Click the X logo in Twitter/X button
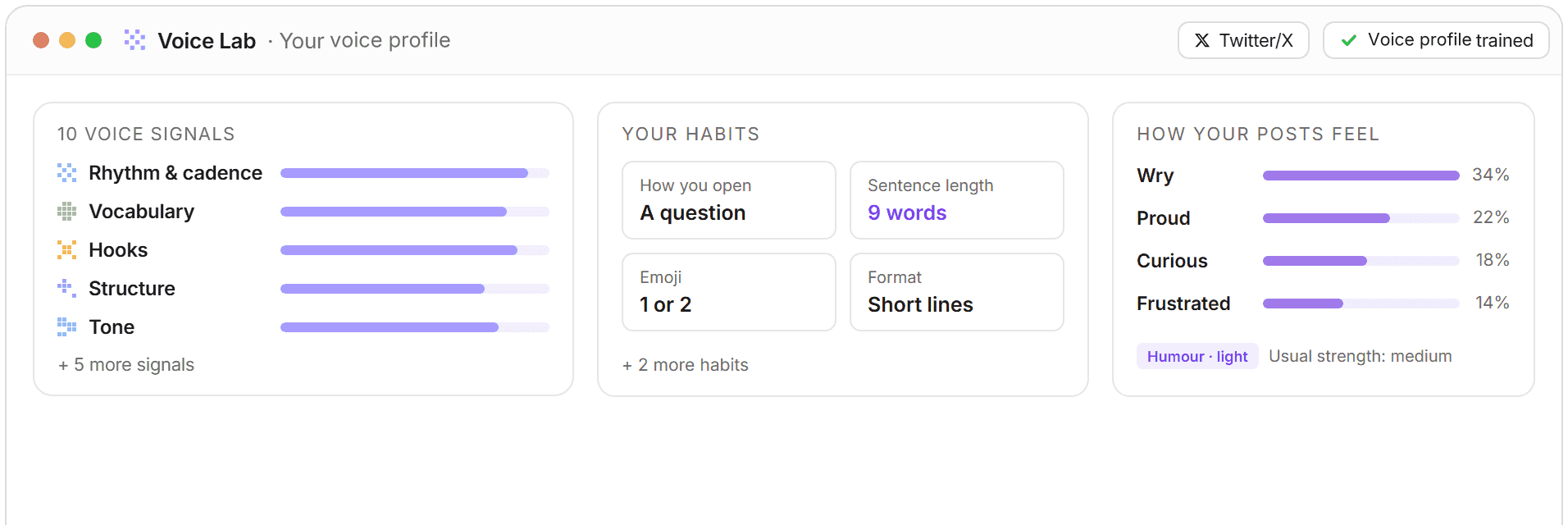Screen dimensions: 1568x525 pos(1202,40)
